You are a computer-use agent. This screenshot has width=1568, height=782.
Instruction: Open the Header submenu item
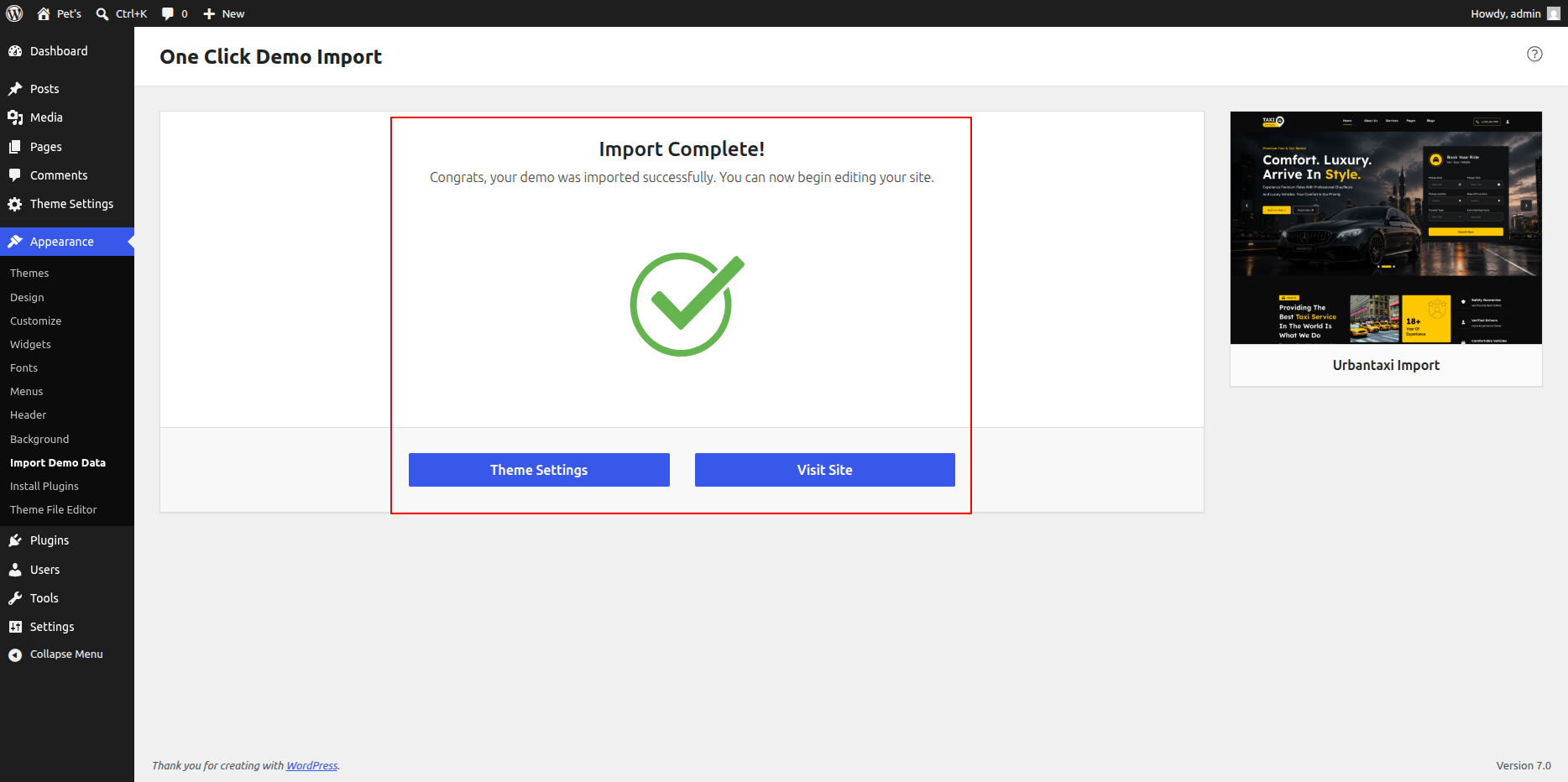click(28, 415)
